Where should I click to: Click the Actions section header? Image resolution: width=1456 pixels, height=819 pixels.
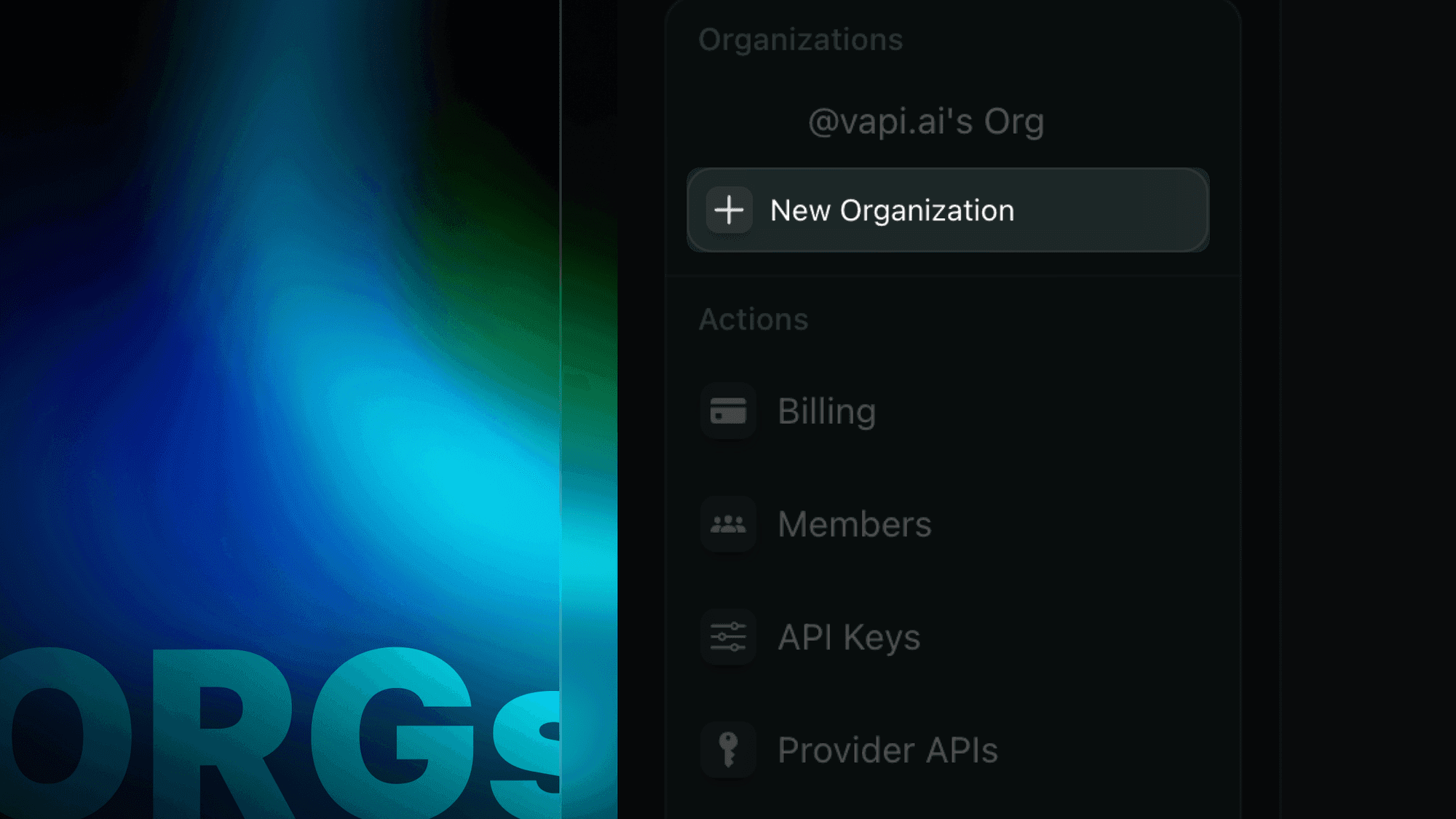click(x=753, y=319)
